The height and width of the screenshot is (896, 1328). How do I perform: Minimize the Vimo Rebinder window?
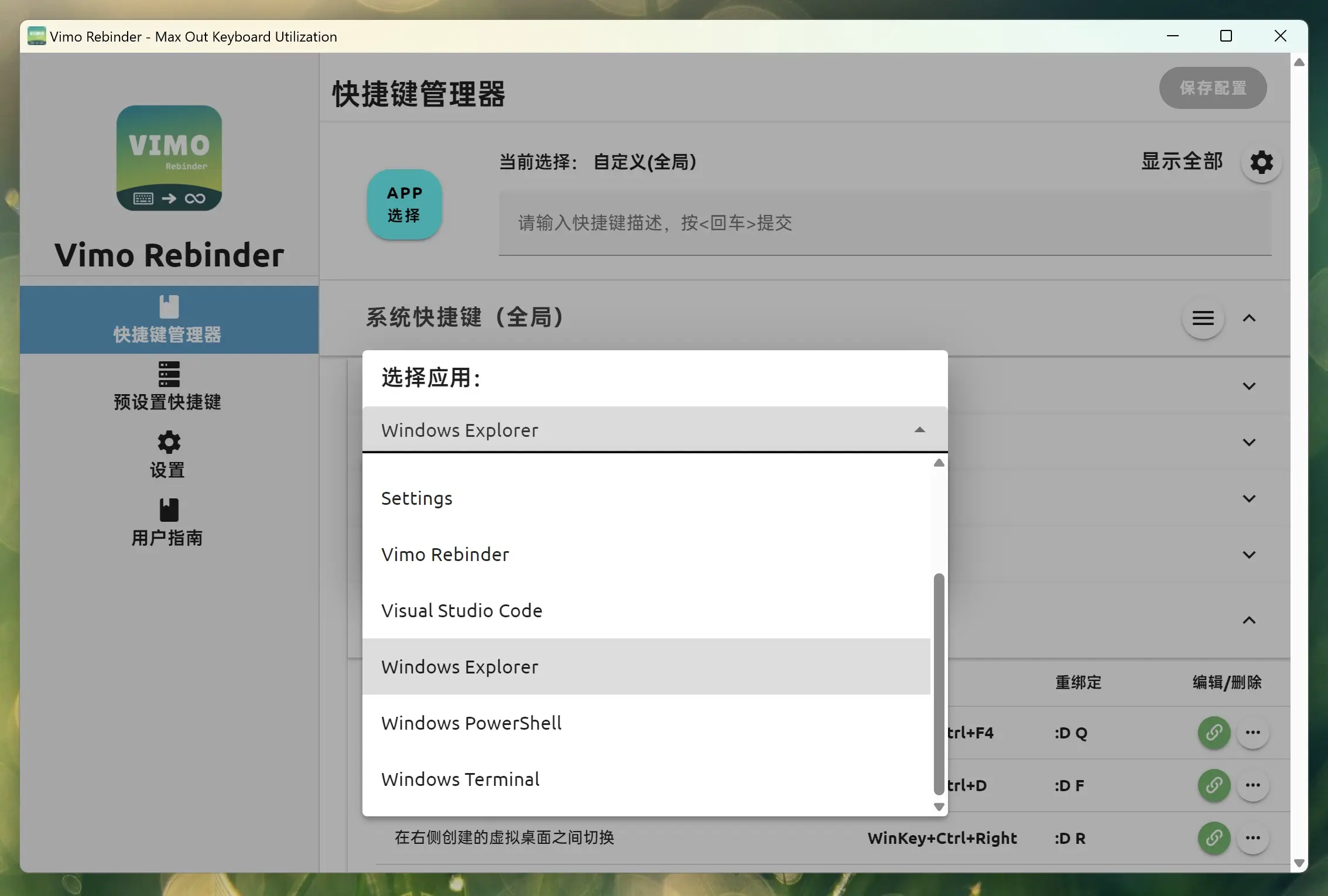[1172, 36]
